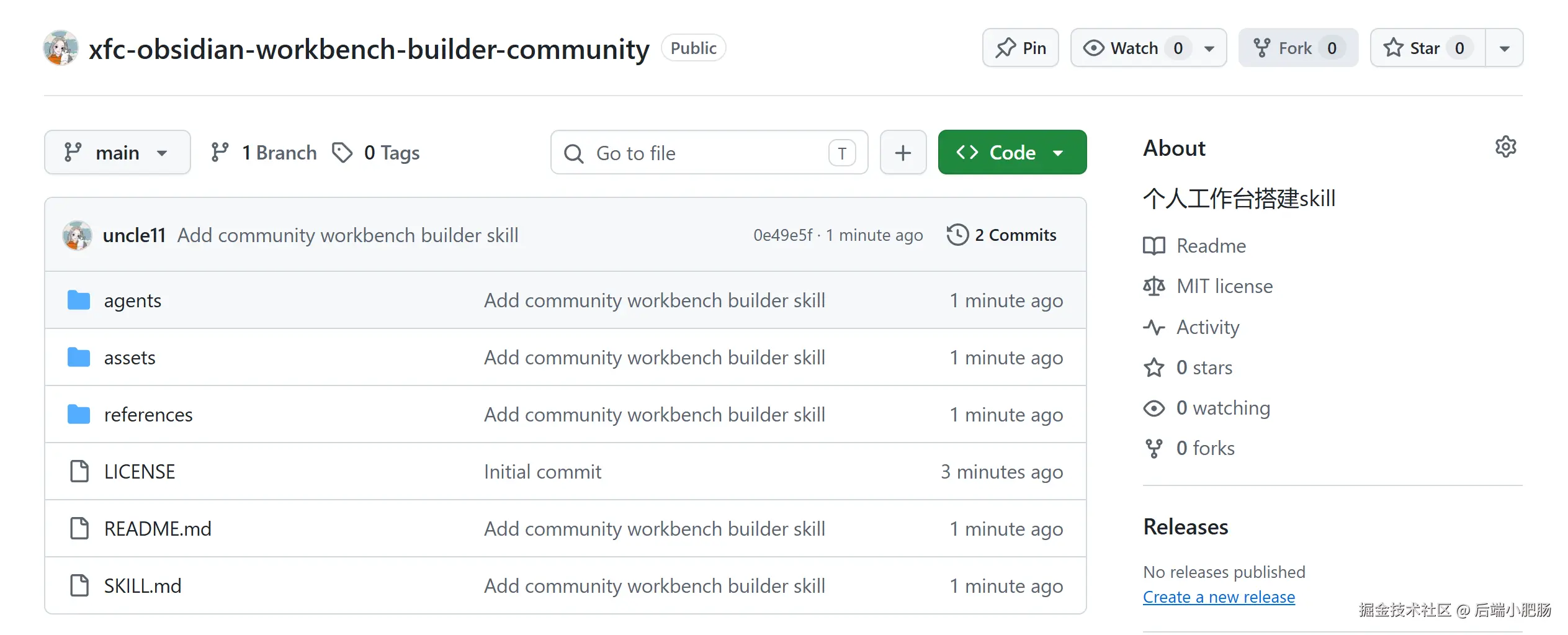Image resolution: width=1568 pixels, height=635 pixels.
Task: Open the agents folder icon
Action: click(x=79, y=300)
